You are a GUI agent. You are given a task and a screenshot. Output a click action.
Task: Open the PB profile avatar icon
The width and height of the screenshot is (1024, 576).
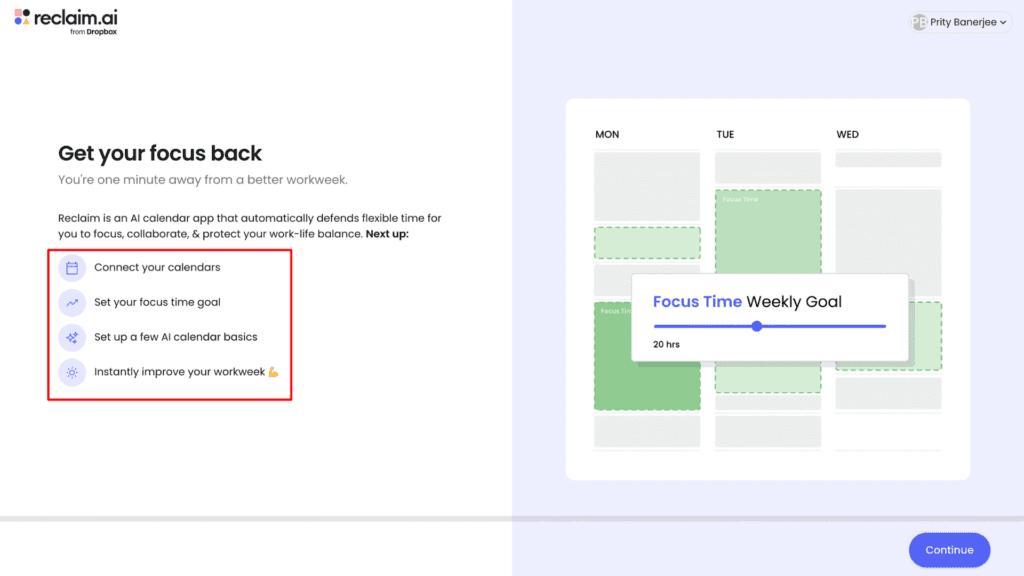click(919, 21)
